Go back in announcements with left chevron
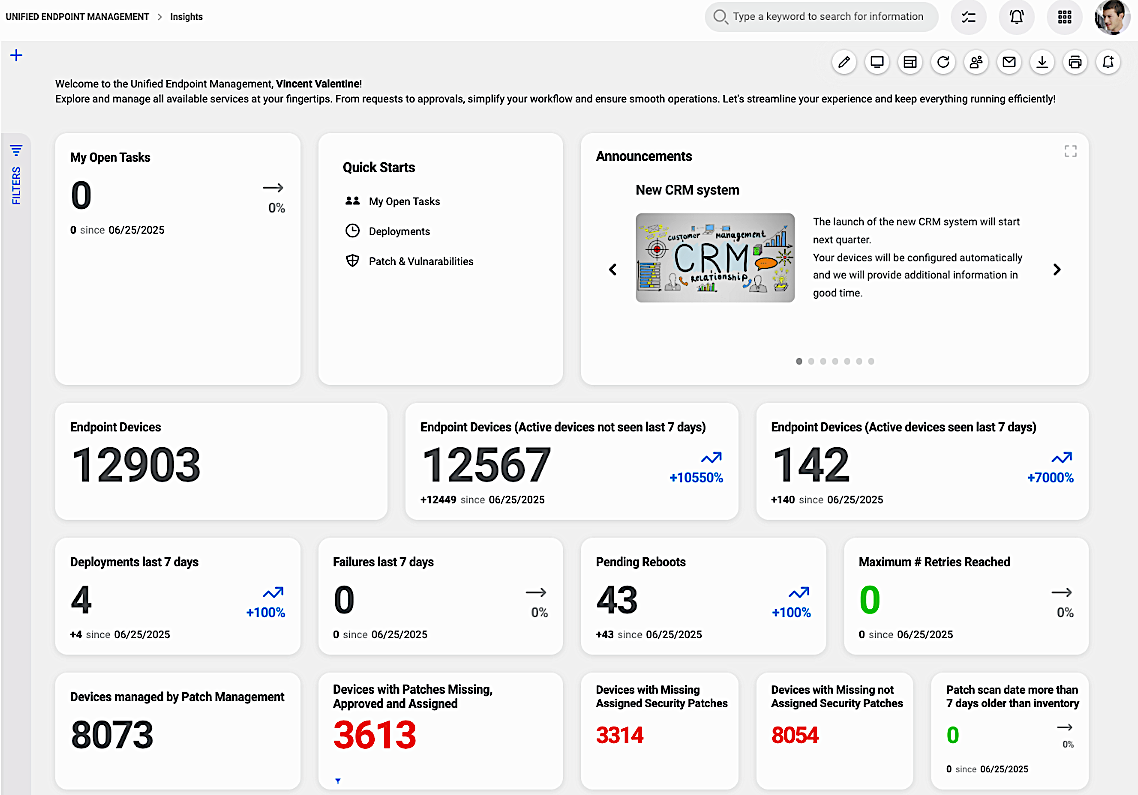The width and height of the screenshot is (1138, 795). tap(613, 269)
